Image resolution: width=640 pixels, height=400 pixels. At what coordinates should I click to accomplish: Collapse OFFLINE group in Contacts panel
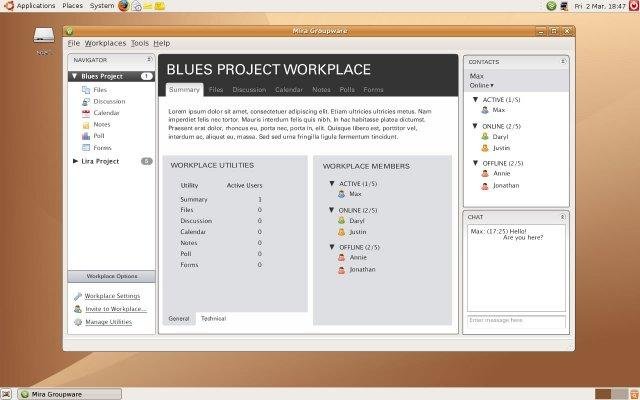475,163
